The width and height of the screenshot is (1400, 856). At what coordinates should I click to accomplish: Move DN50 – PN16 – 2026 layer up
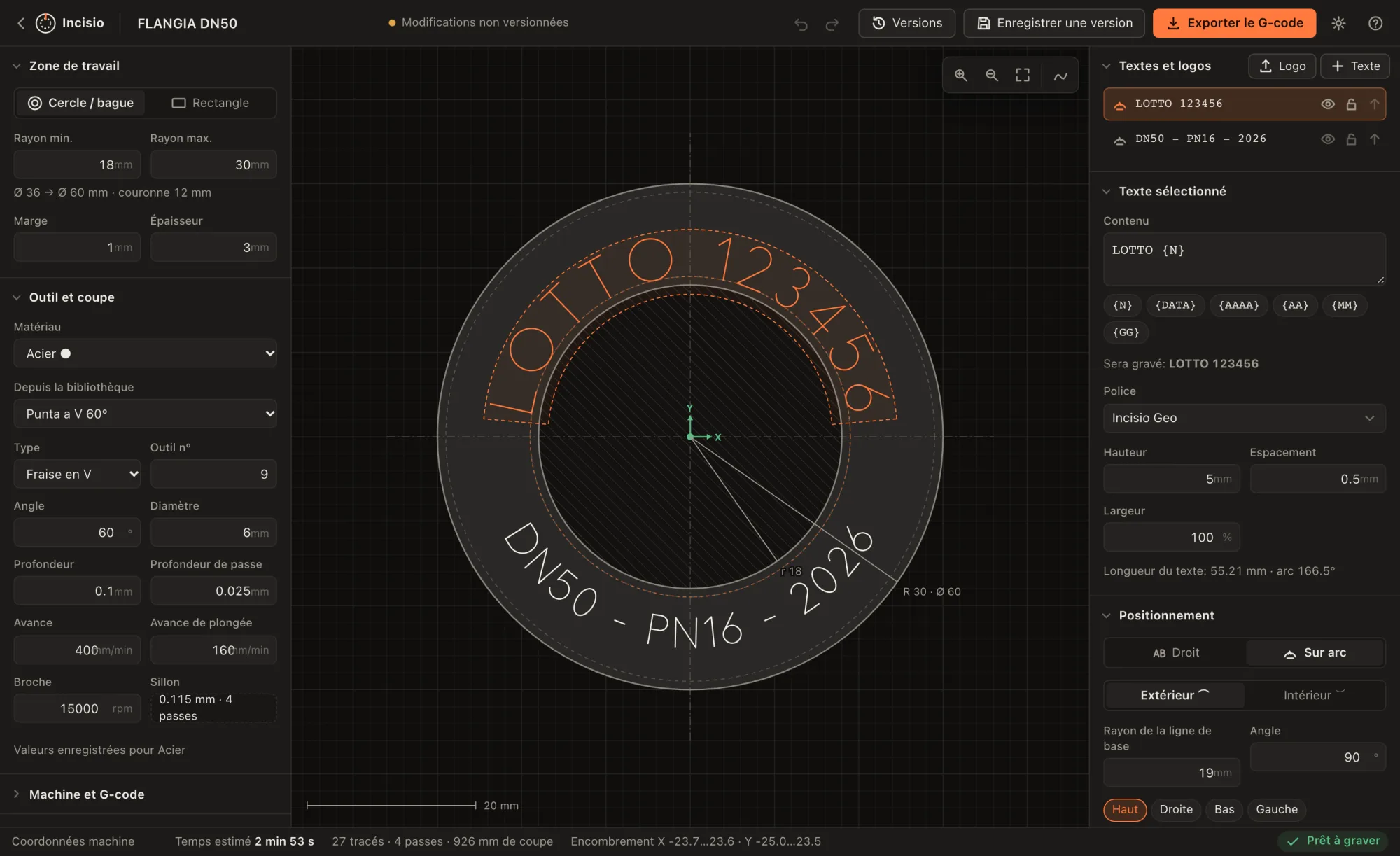[x=1374, y=139]
